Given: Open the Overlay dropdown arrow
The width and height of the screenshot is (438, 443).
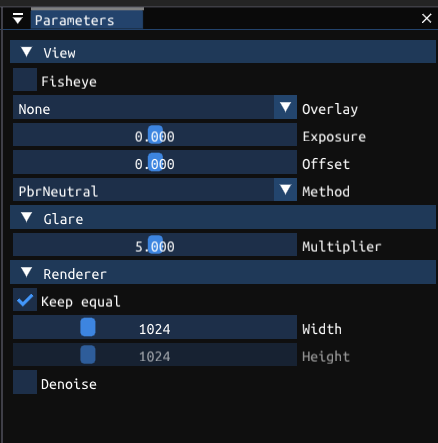Looking at the screenshot, I should [285, 107].
